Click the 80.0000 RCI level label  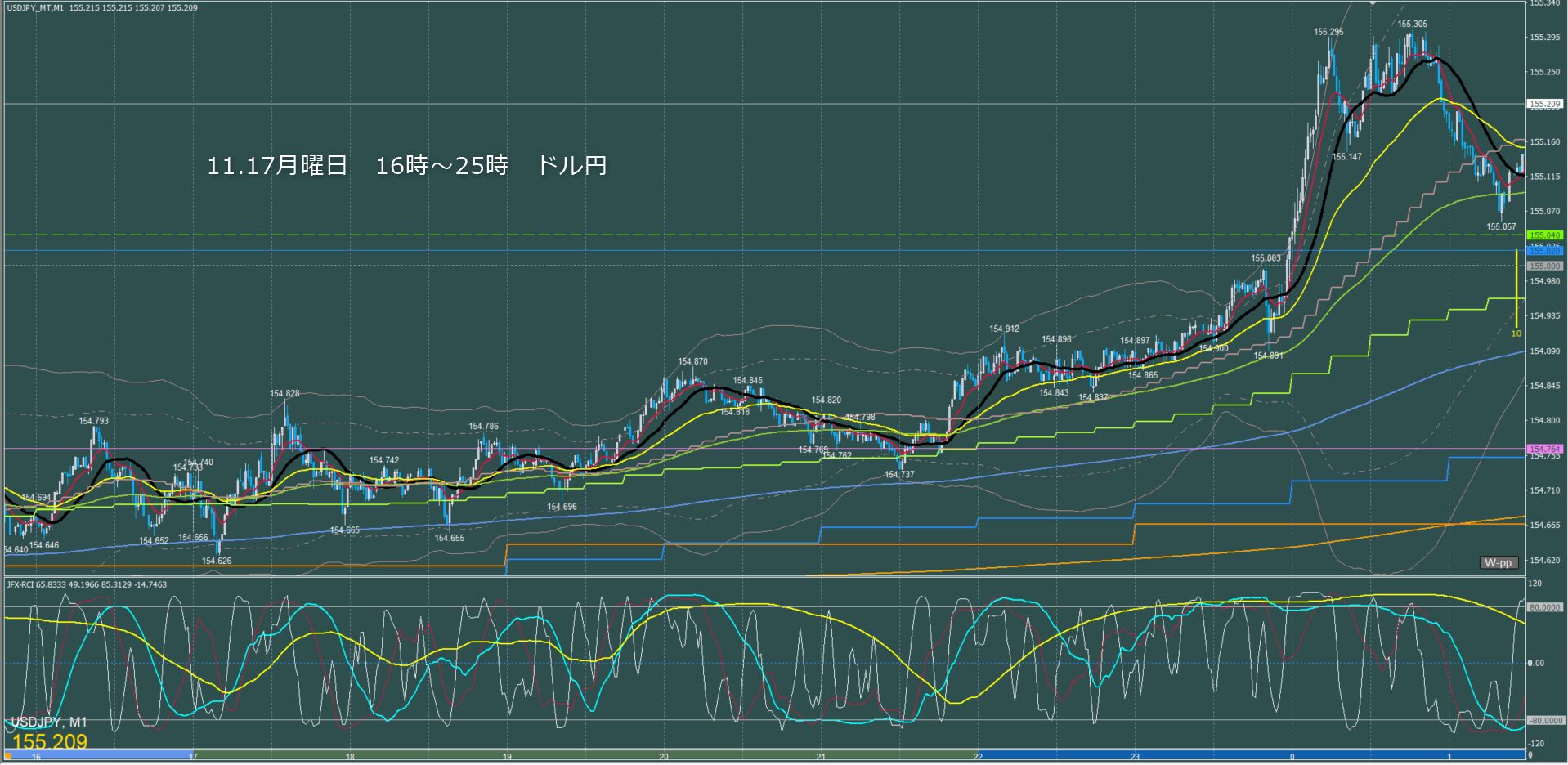coord(1544,607)
